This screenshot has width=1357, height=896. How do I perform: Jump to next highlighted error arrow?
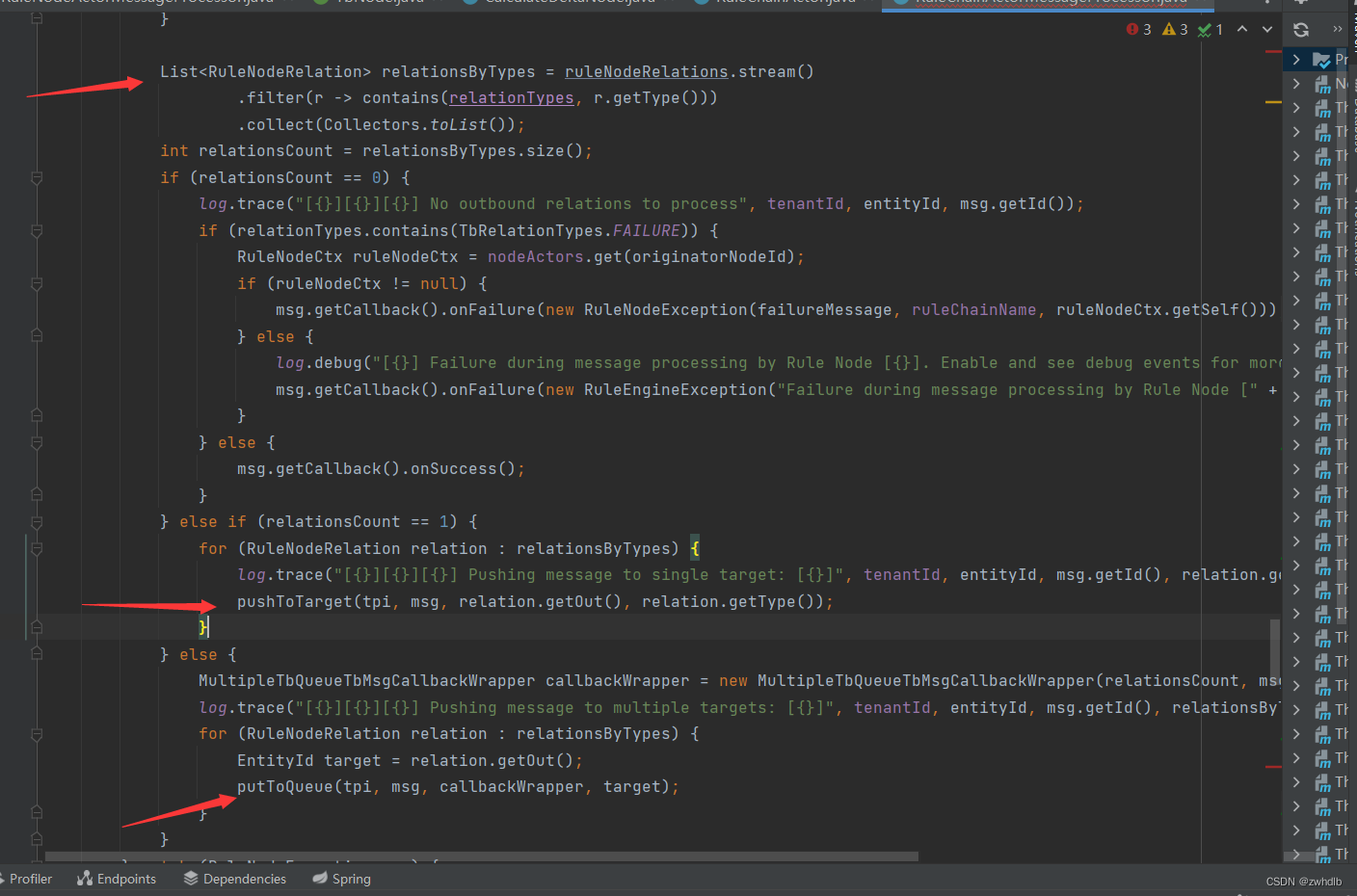[x=1267, y=29]
